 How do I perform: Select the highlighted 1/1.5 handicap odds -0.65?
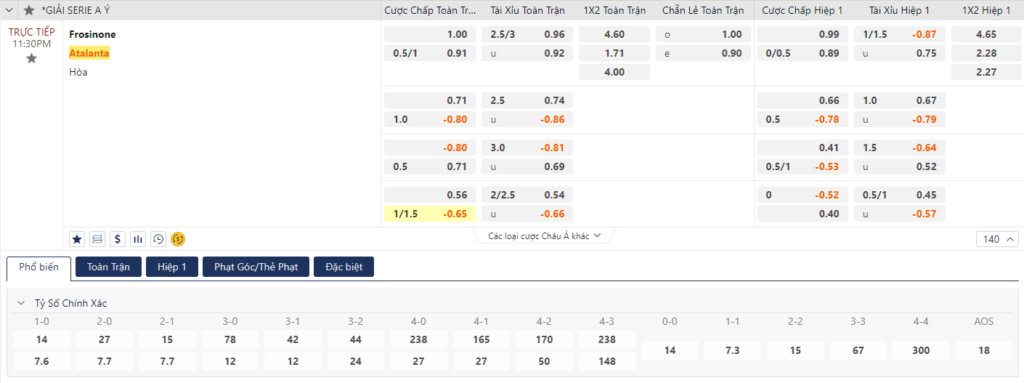coord(430,214)
